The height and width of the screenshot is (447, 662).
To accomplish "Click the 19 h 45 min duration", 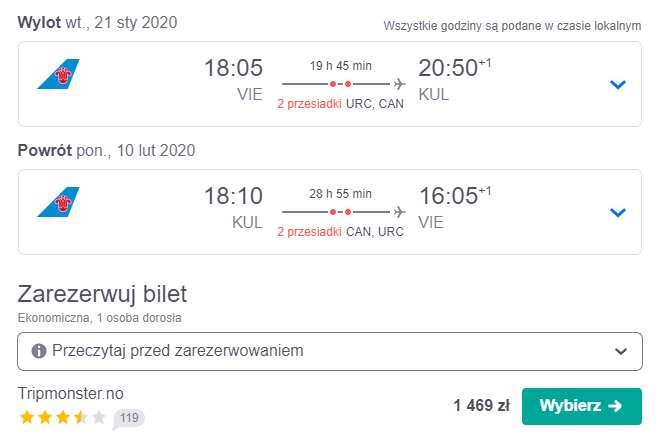I will pos(341,66).
